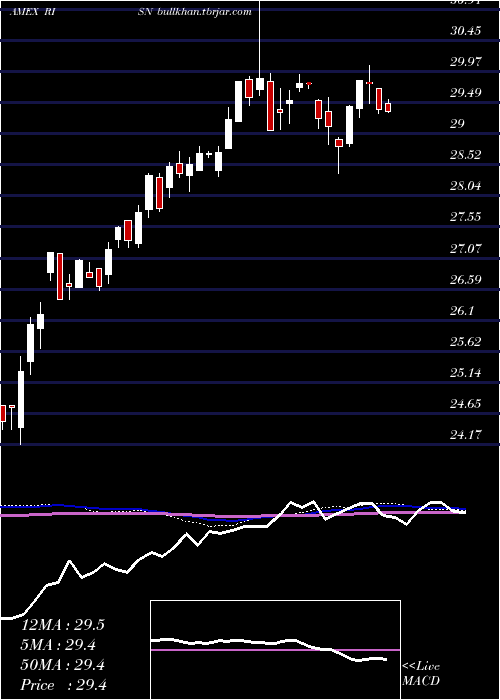
Task: Click the 27.07 price axis label
Action: coord(466,248)
